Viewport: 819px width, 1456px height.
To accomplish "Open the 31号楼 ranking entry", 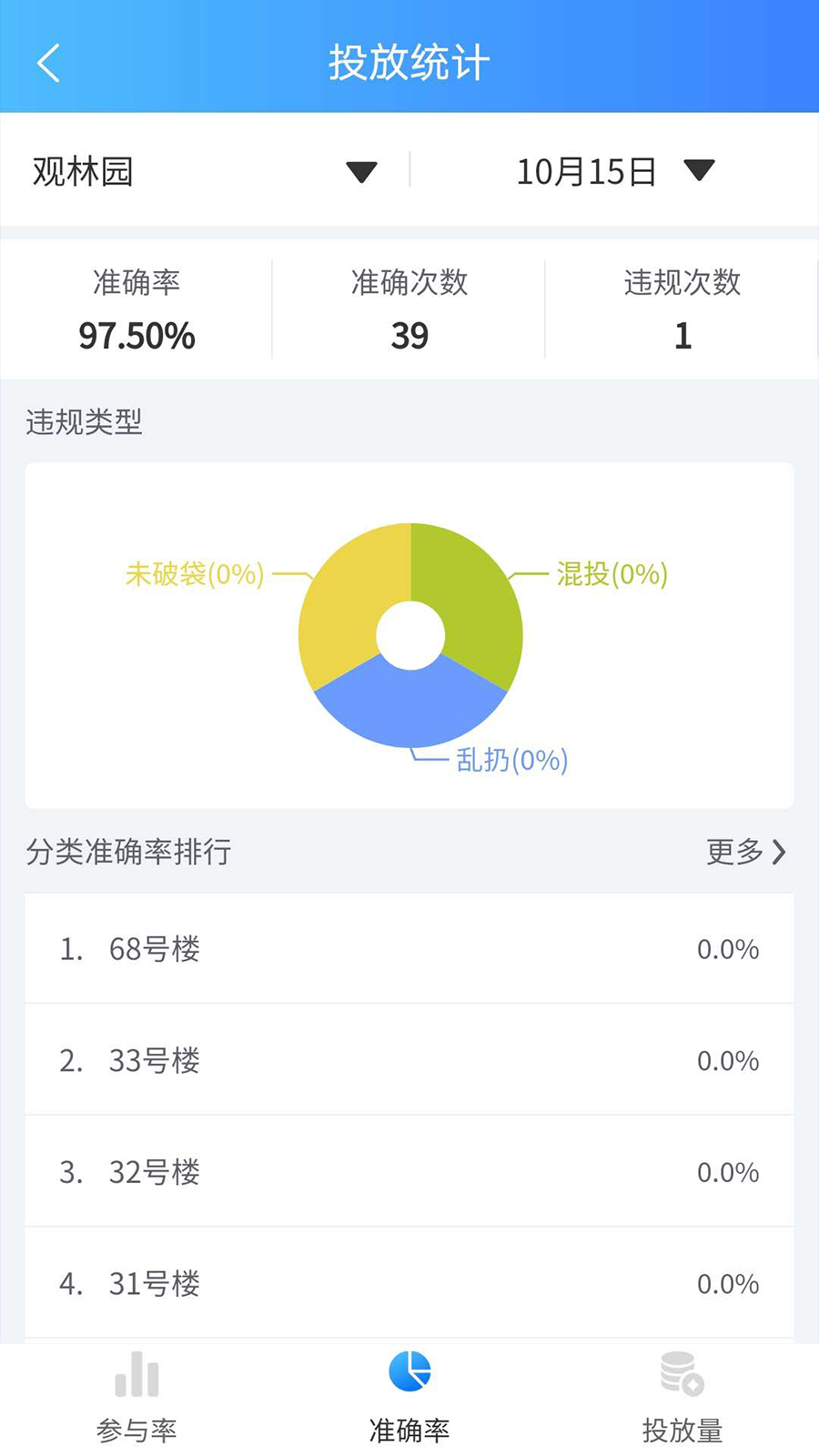I will [x=409, y=1283].
